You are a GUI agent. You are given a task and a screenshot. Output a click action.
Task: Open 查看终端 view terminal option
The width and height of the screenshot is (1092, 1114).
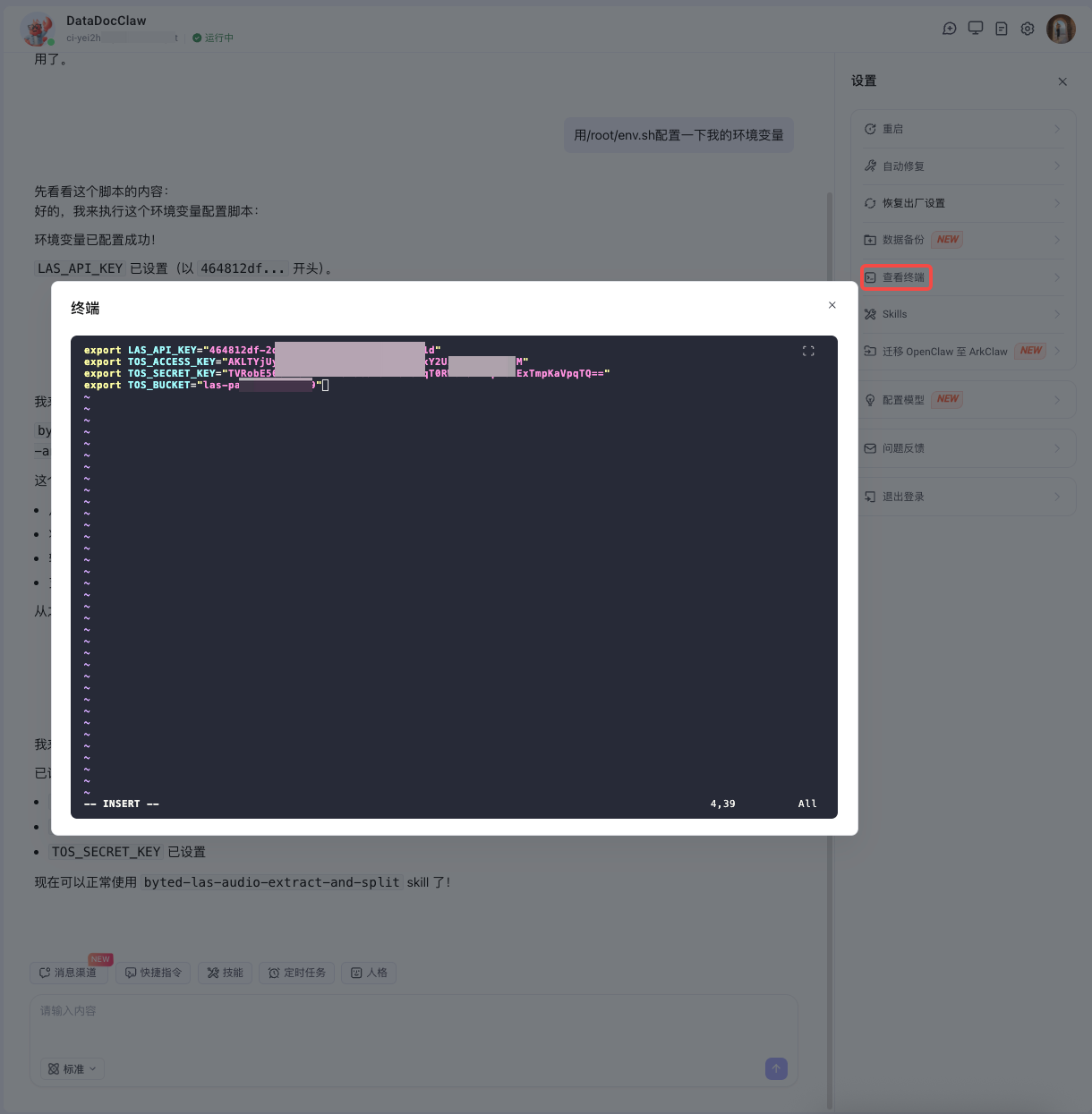963,277
